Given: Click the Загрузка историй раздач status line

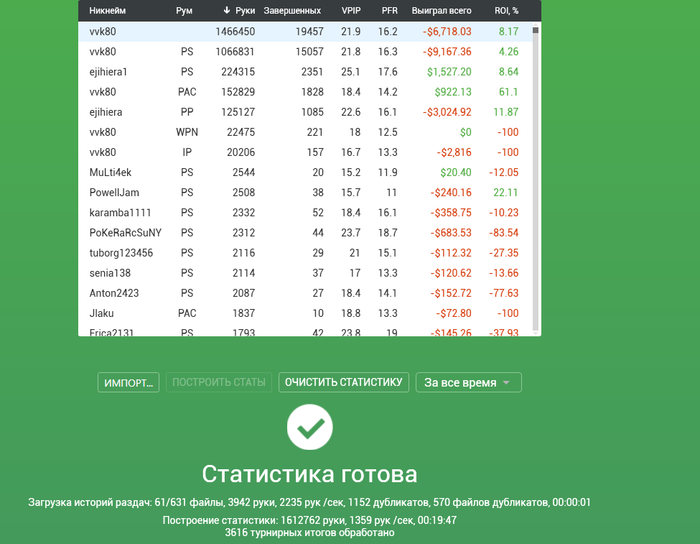Looking at the screenshot, I should pos(309,502).
